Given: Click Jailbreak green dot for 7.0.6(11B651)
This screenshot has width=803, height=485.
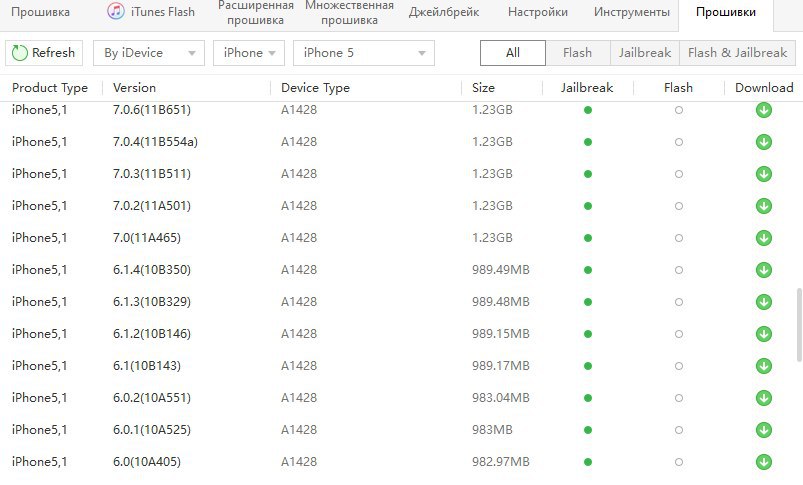Looking at the screenshot, I should 588,110.
